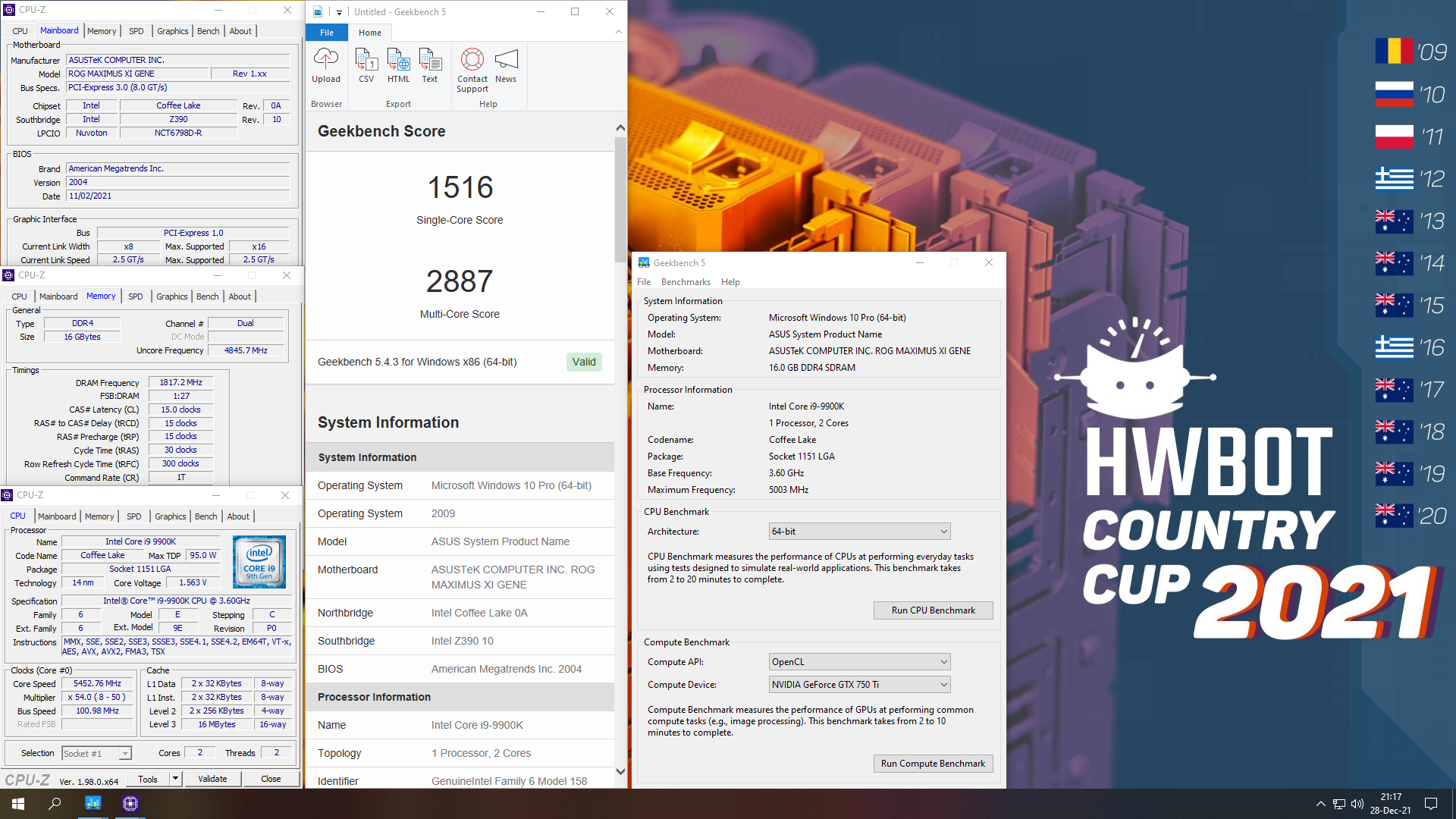1456x819 pixels.
Task: Open quick access toolbar customize arrow
Action: (339, 11)
